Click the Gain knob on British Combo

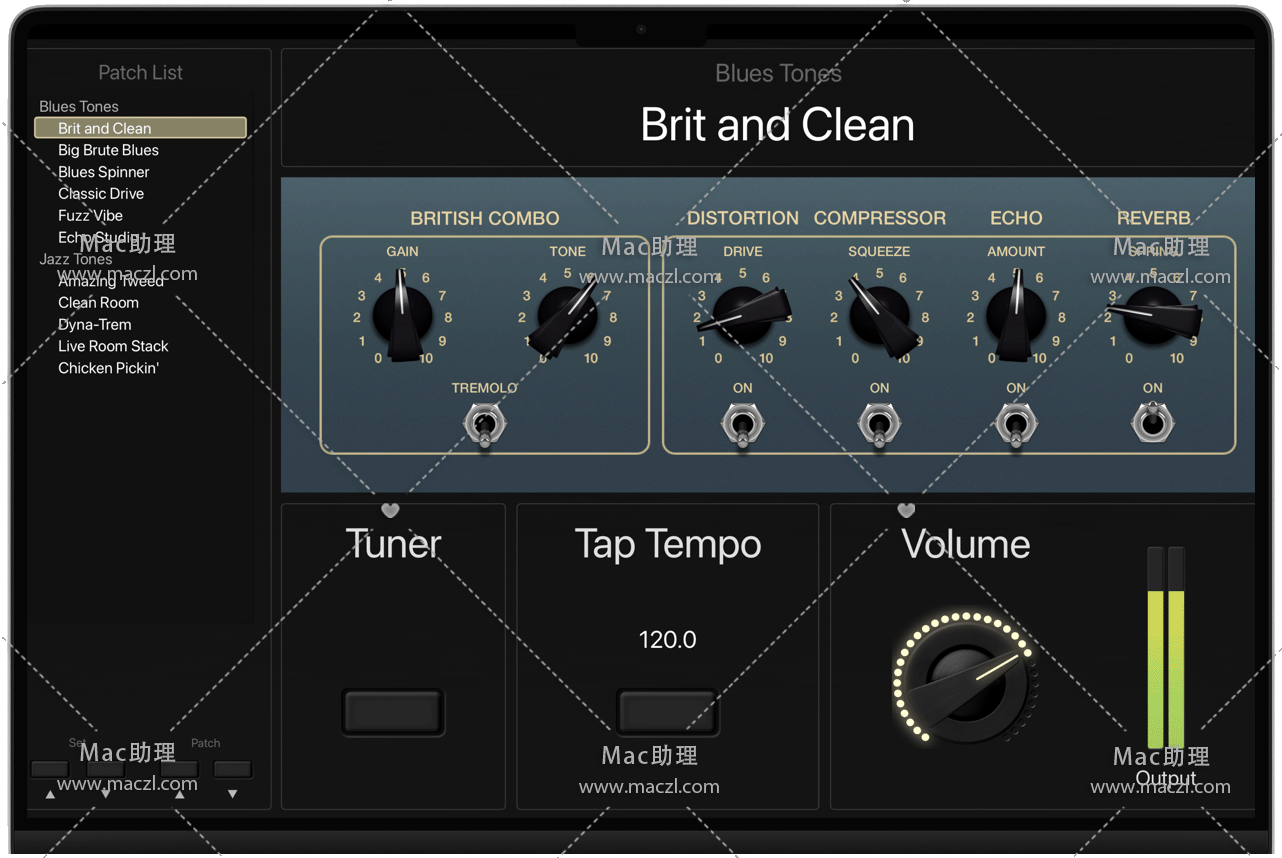tap(402, 316)
